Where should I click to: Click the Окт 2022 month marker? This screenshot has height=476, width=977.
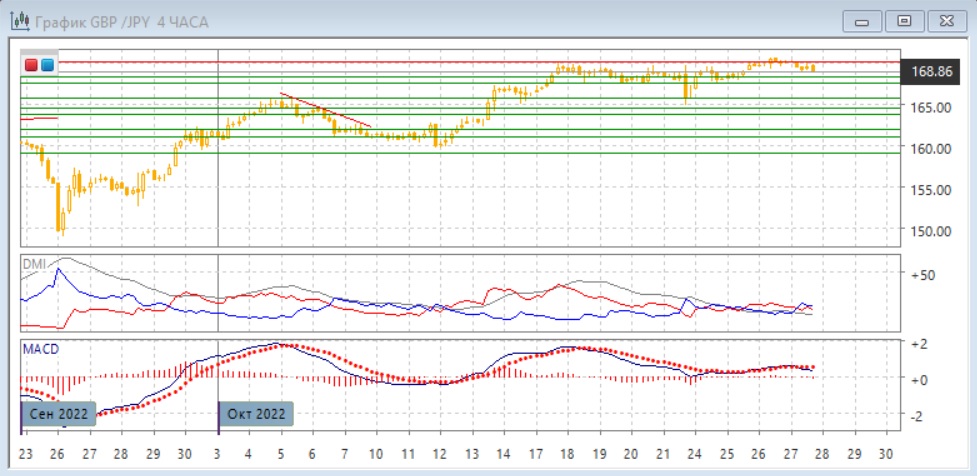pos(256,413)
